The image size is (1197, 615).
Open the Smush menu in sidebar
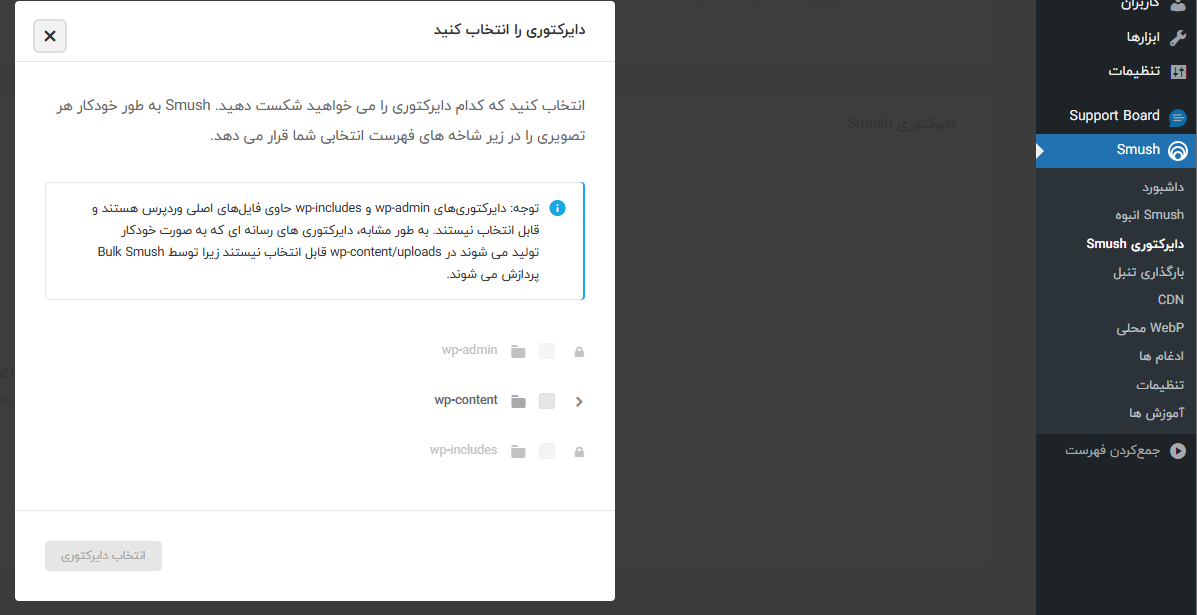coord(1116,150)
